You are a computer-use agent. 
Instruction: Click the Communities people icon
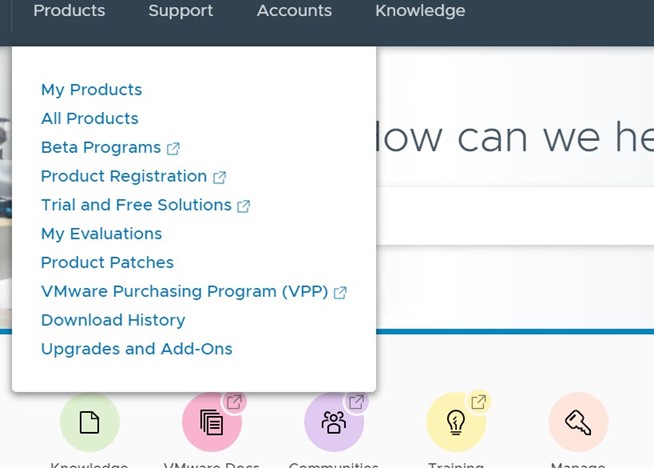coord(333,422)
